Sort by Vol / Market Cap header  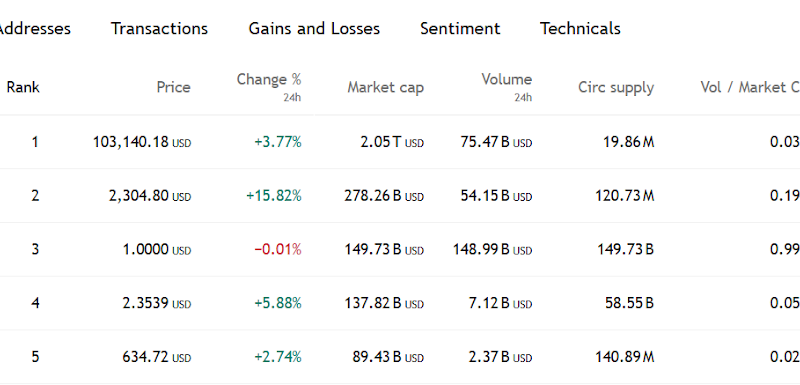click(x=750, y=87)
